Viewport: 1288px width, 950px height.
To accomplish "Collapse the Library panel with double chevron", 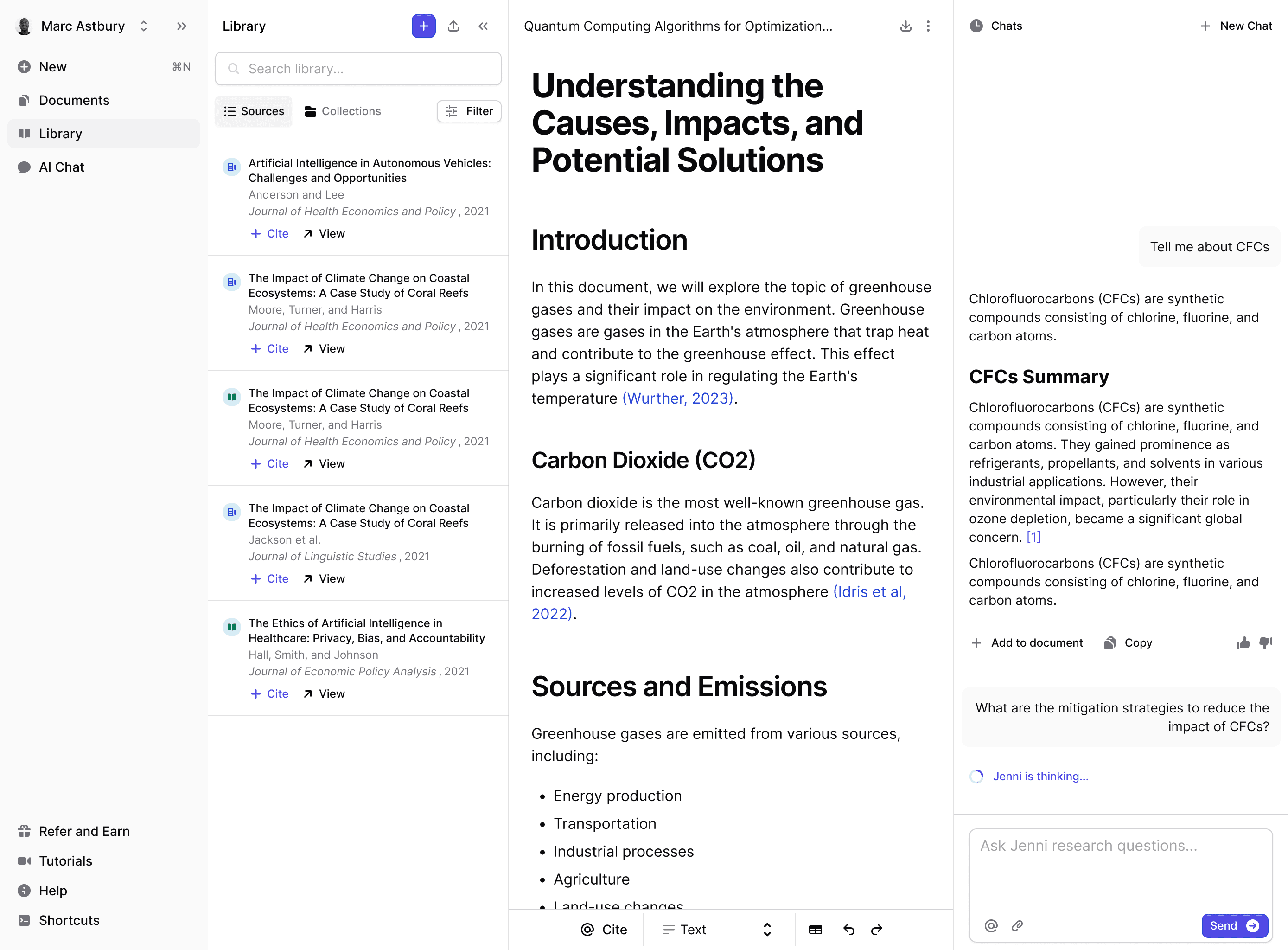I will pos(483,26).
